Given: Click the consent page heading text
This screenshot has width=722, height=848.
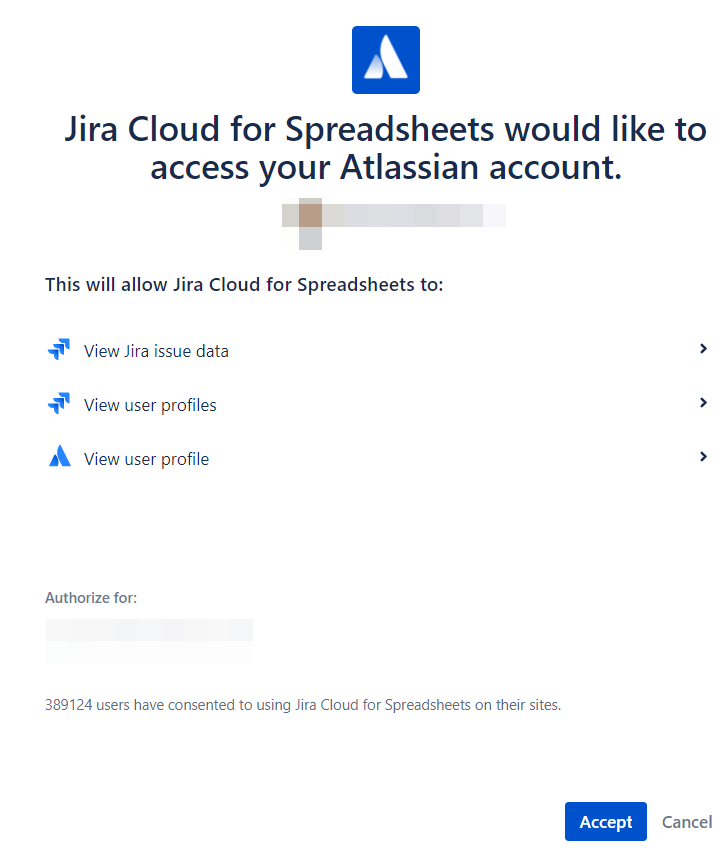Looking at the screenshot, I should coord(386,148).
